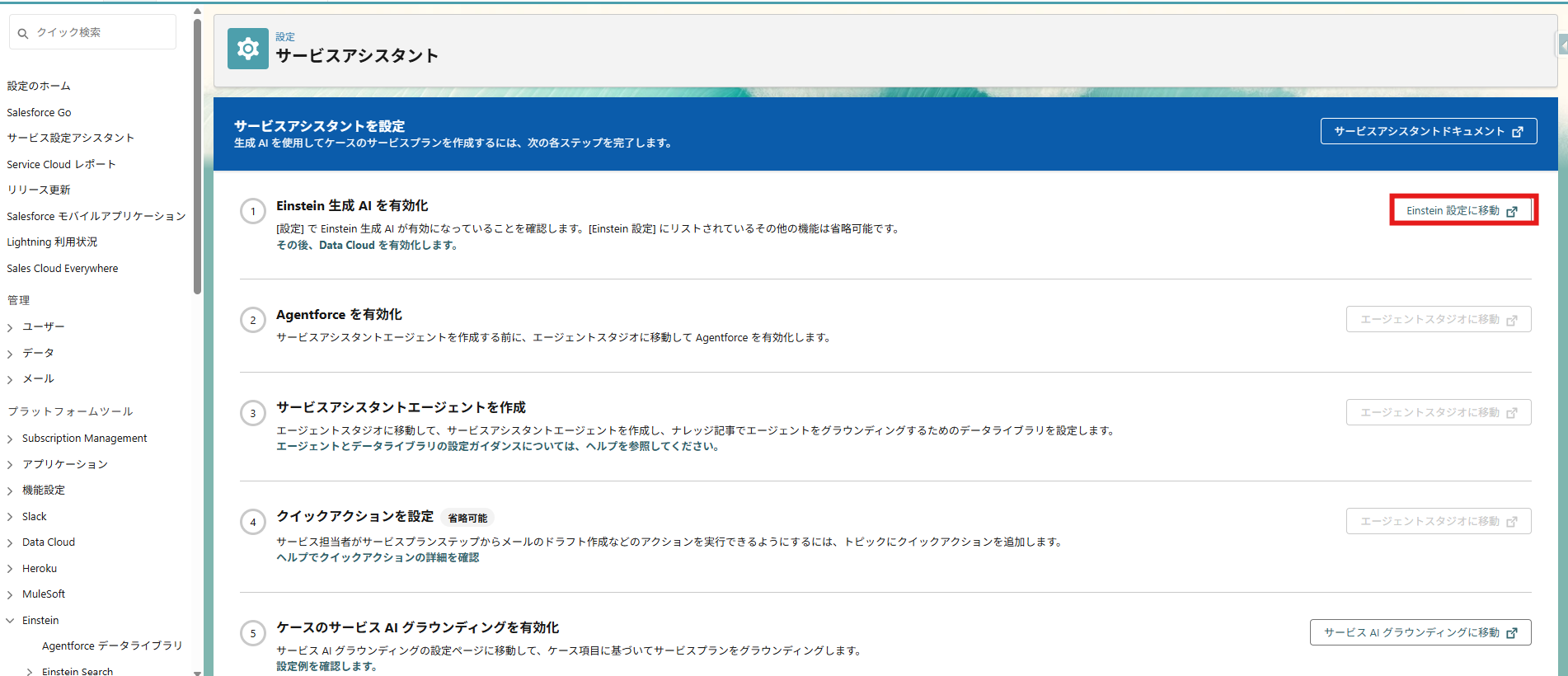Click the setup gear icon in header

point(247,49)
